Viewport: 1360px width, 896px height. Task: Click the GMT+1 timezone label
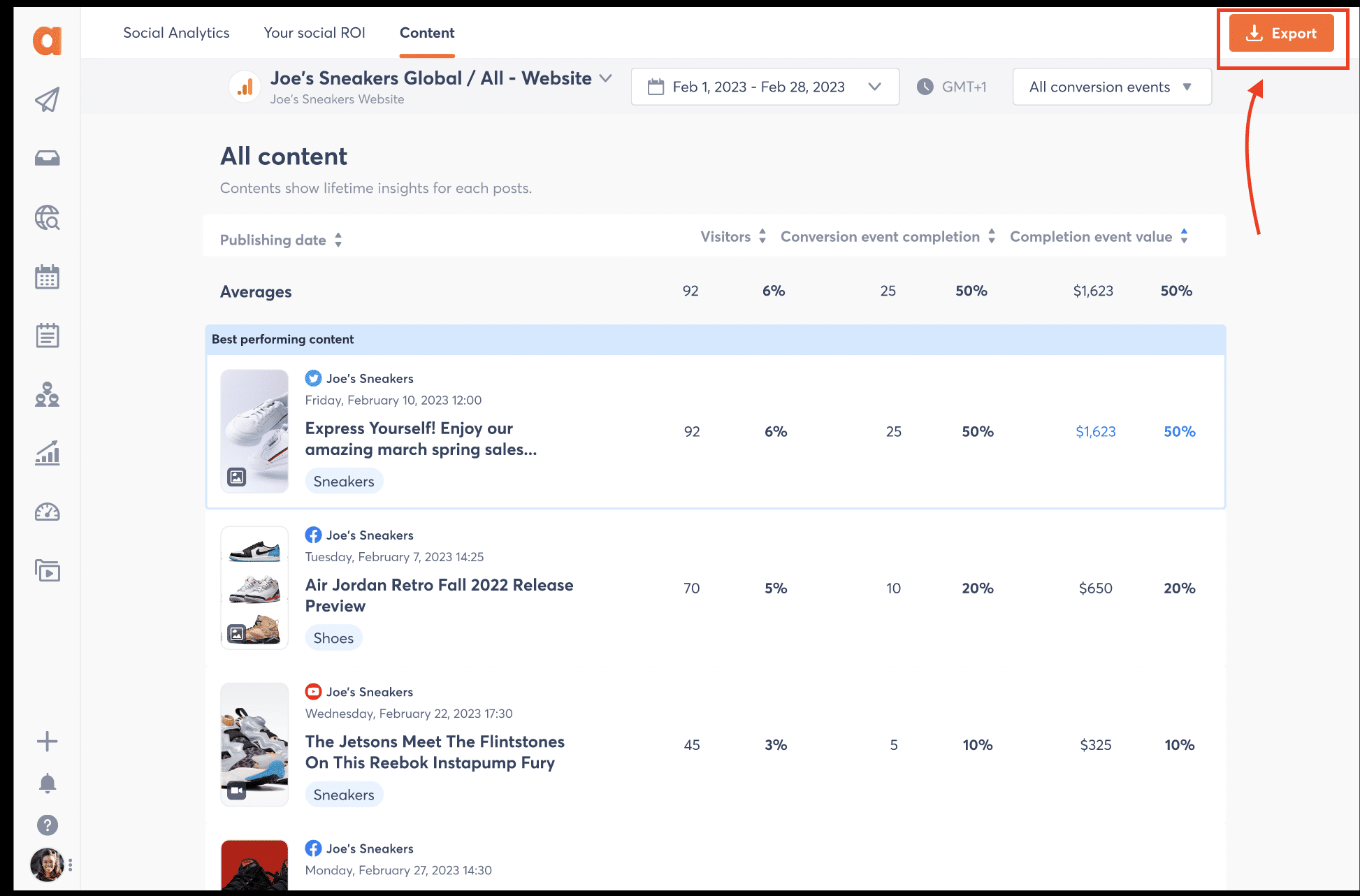click(964, 87)
